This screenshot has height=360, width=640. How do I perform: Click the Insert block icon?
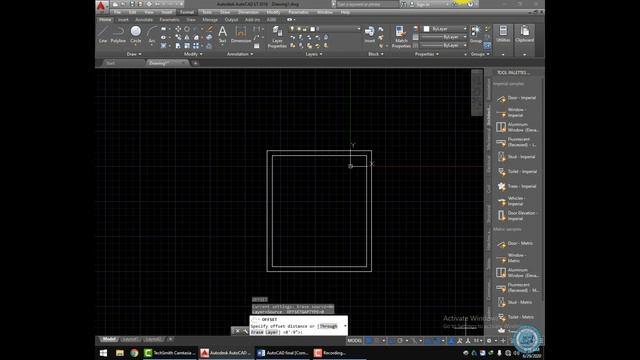point(369,34)
